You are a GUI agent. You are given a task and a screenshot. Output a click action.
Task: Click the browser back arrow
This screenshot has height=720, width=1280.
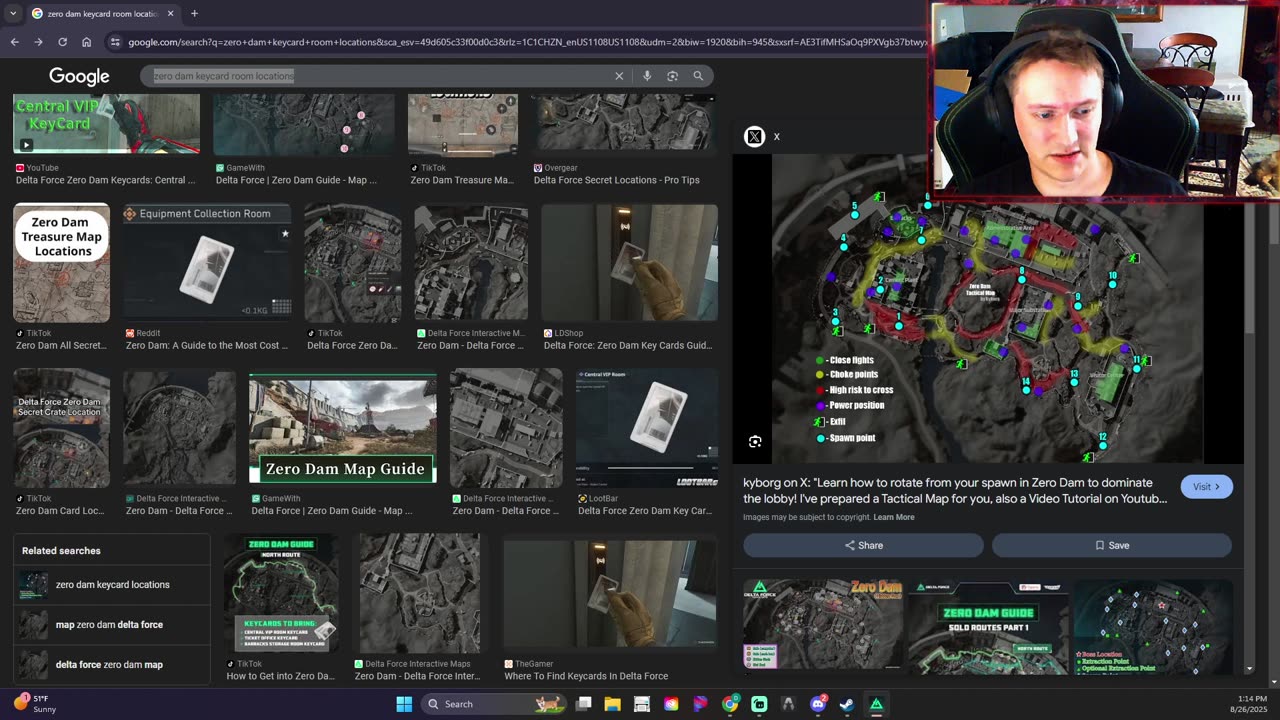(14, 42)
